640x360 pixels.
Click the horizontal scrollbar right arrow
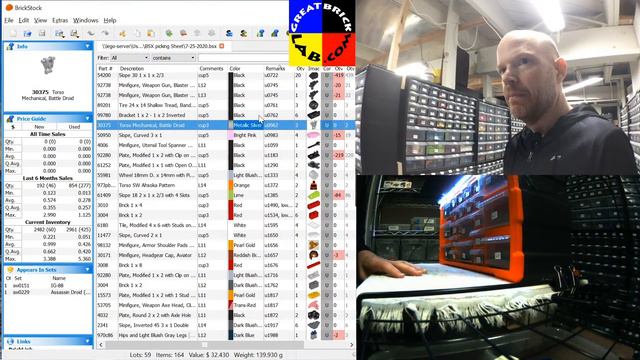(351, 345)
